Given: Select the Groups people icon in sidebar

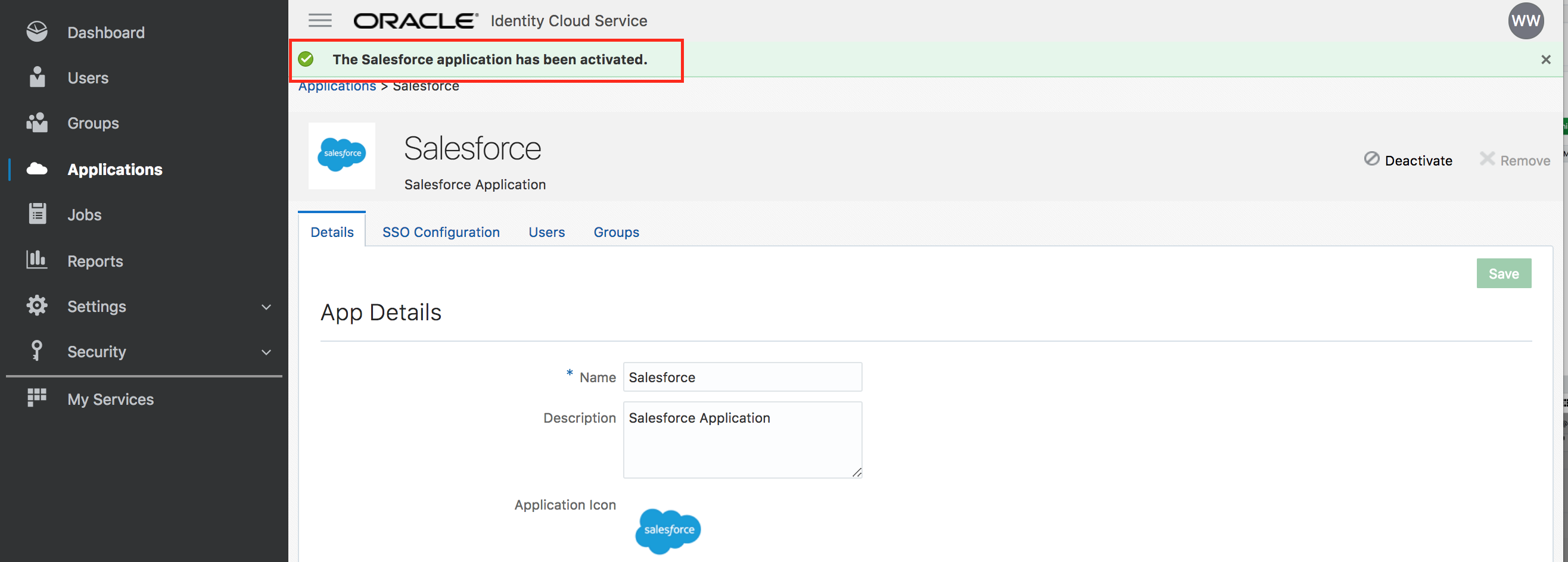Looking at the screenshot, I should coord(37,123).
